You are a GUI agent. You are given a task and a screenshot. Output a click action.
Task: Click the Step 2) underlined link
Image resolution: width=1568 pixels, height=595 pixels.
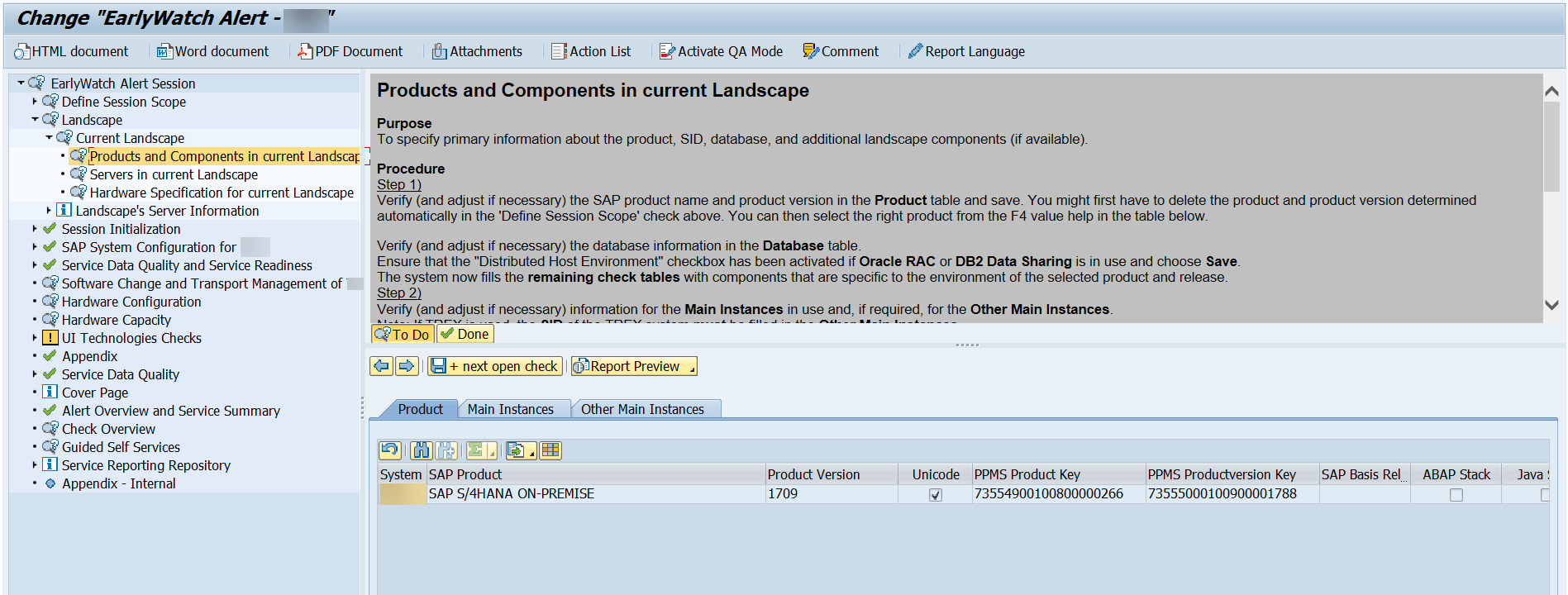coord(399,293)
